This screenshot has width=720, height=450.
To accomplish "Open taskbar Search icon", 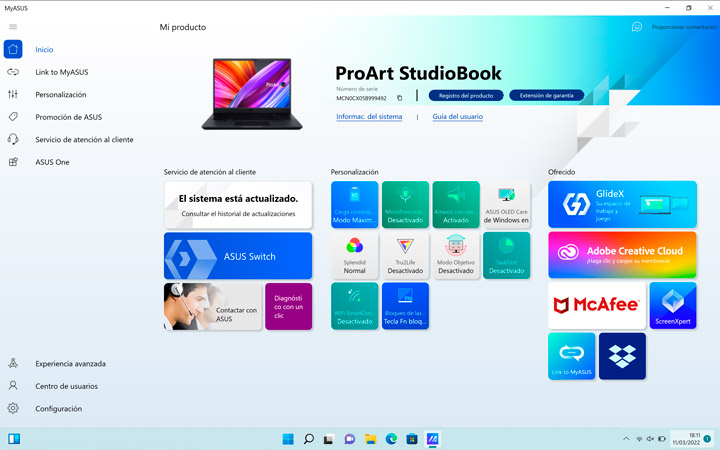I will tap(309, 439).
